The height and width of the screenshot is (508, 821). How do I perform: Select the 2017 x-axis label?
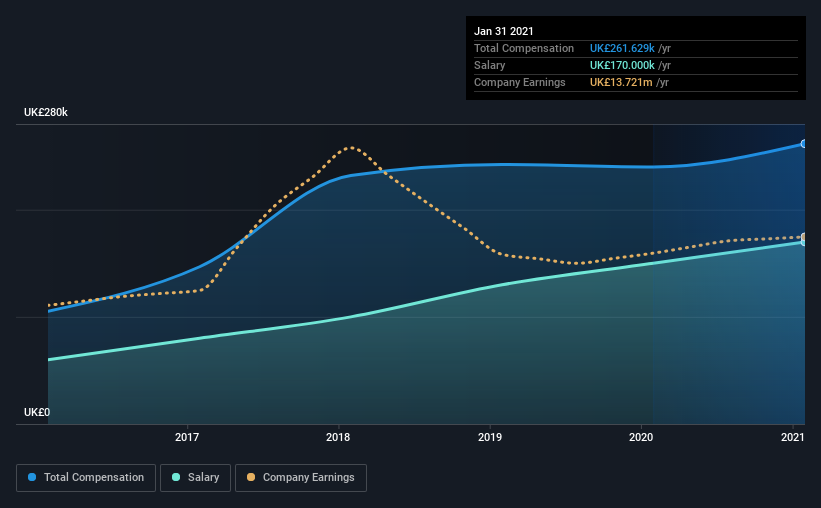tap(187, 437)
